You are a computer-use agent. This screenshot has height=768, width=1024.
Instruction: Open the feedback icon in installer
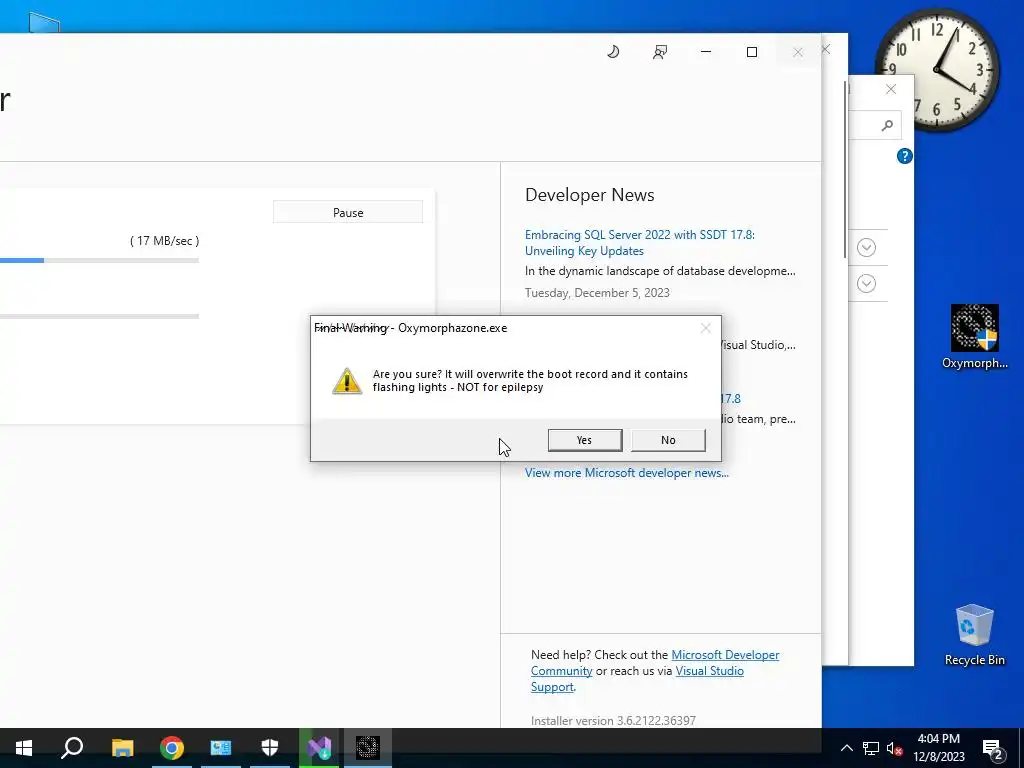(660, 52)
